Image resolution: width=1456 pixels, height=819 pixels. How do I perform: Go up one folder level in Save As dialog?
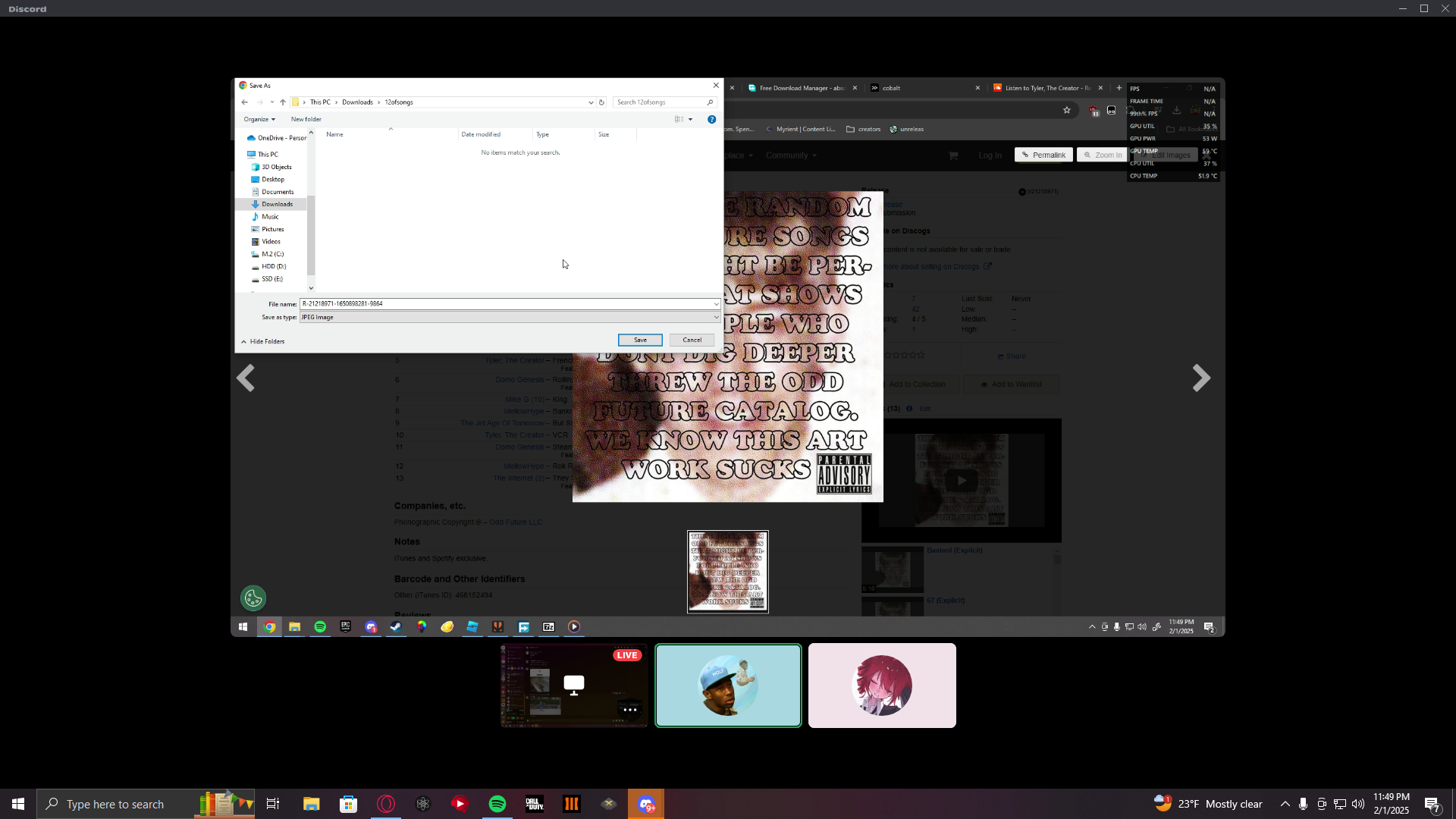coord(283,102)
